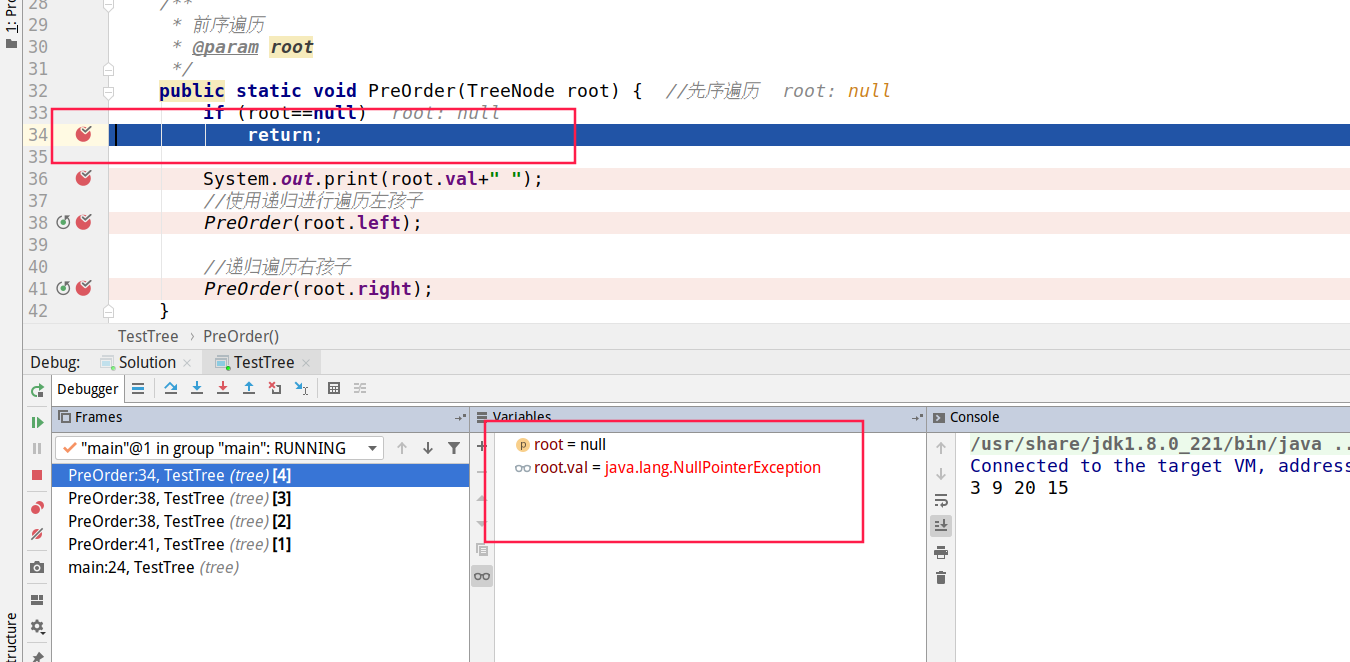Viewport: 1350px width, 662px height.
Task: Click console output 3 9 20 15
Action: click(x=1019, y=488)
